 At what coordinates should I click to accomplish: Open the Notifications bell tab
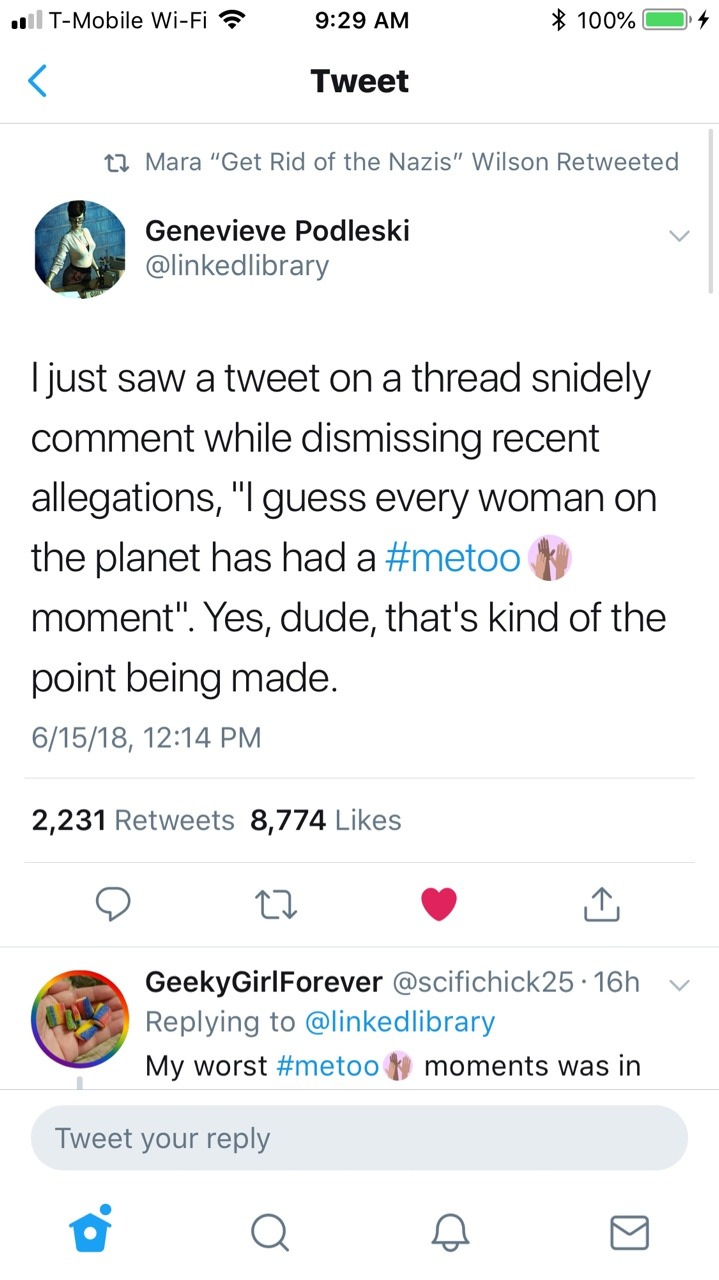[x=450, y=1232]
